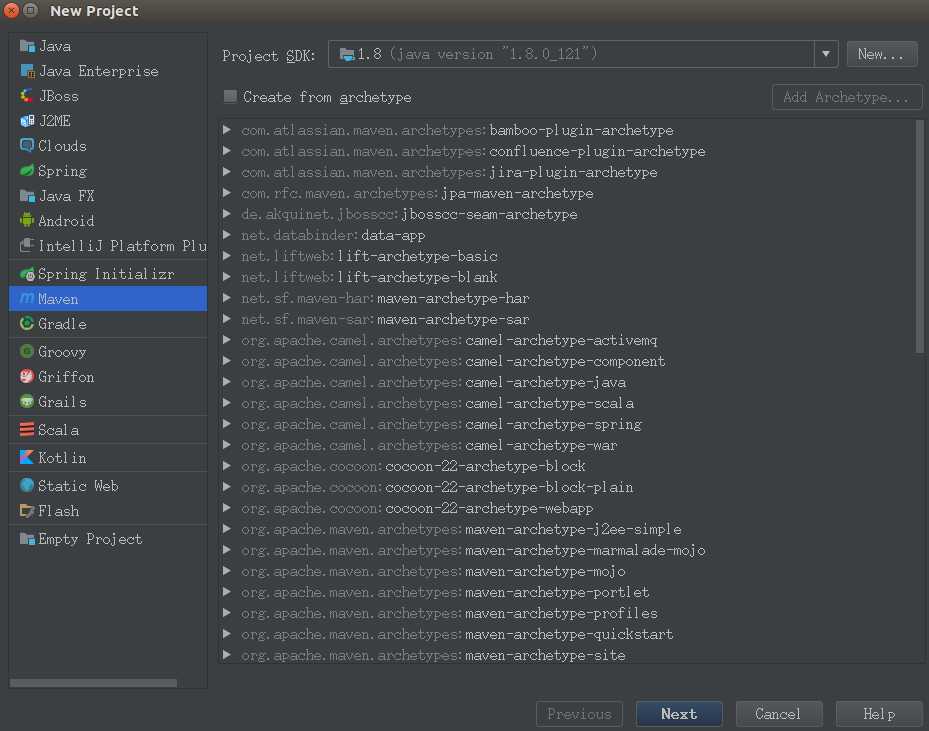Select maven-archetype-marmalade-mojo entry
Viewport: 929px width, 731px height.
tap(473, 550)
